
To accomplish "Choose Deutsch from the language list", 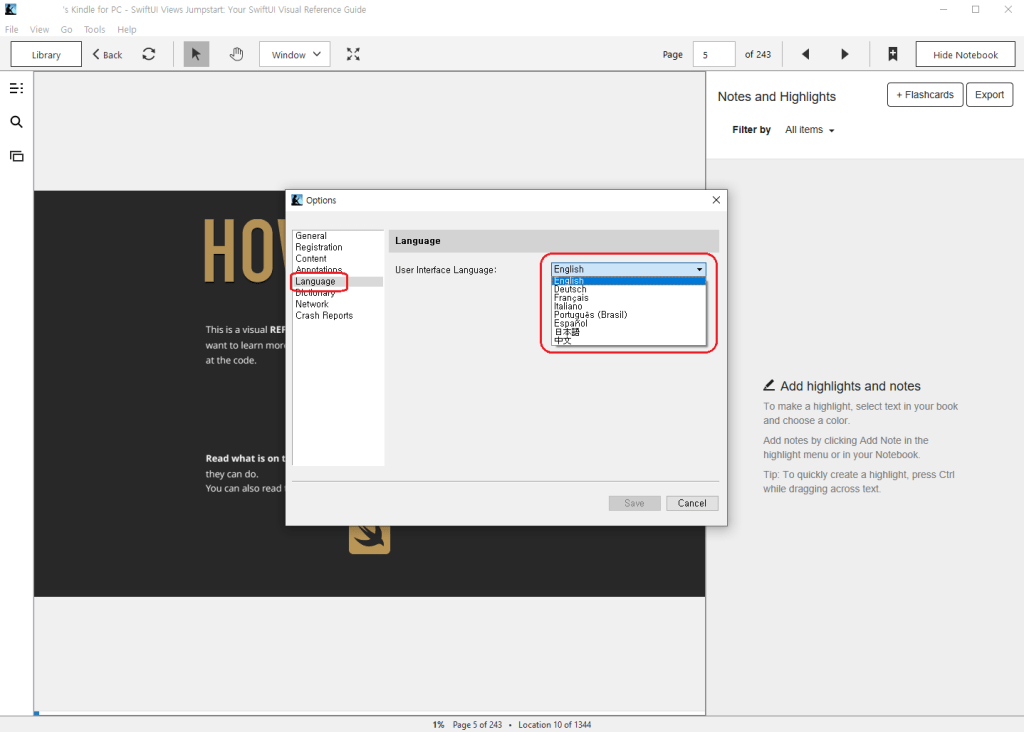I will [x=571, y=290].
